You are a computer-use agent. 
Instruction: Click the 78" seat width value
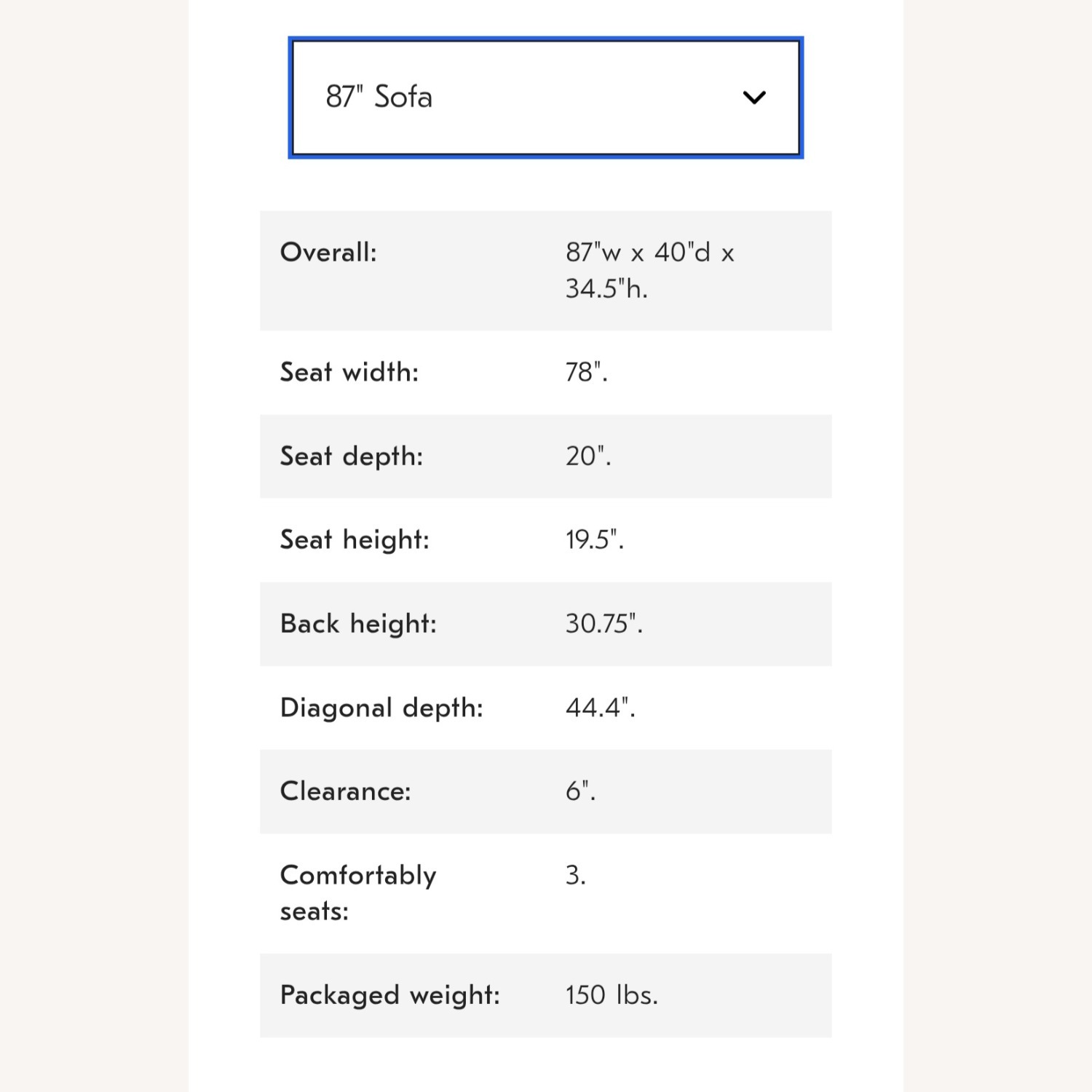point(586,372)
